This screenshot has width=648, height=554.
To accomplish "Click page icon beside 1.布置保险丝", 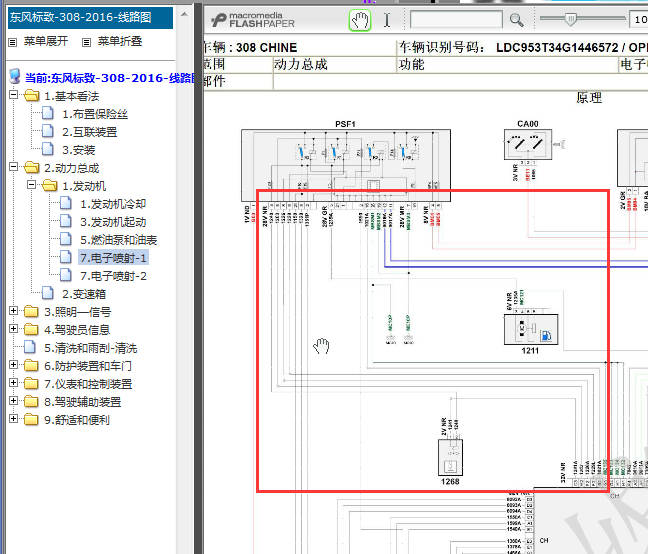I will coord(48,113).
